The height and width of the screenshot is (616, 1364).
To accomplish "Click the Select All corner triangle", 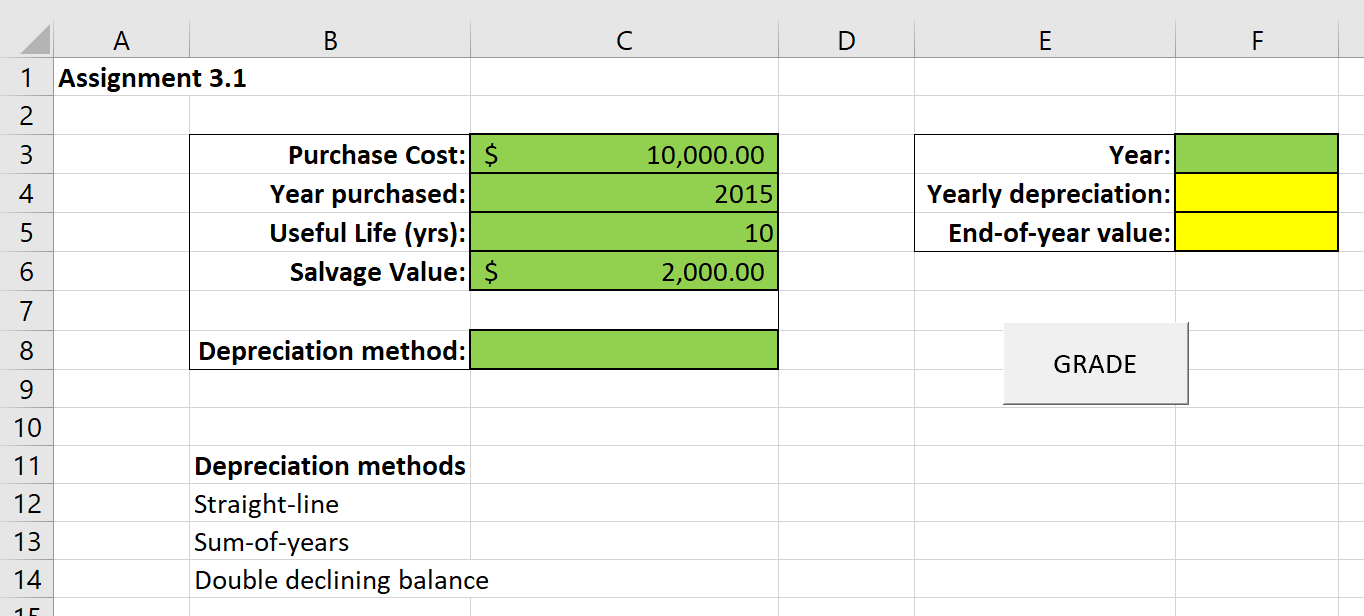I will click(x=27, y=40).
